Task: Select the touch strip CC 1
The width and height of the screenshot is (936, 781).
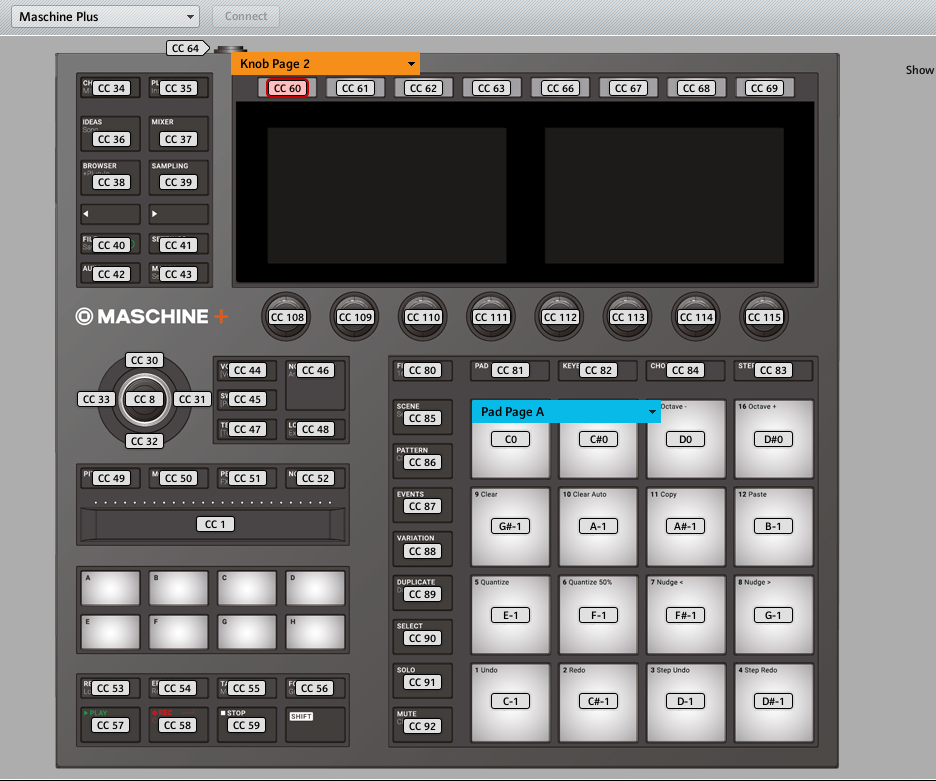Action: click(213, 524)
